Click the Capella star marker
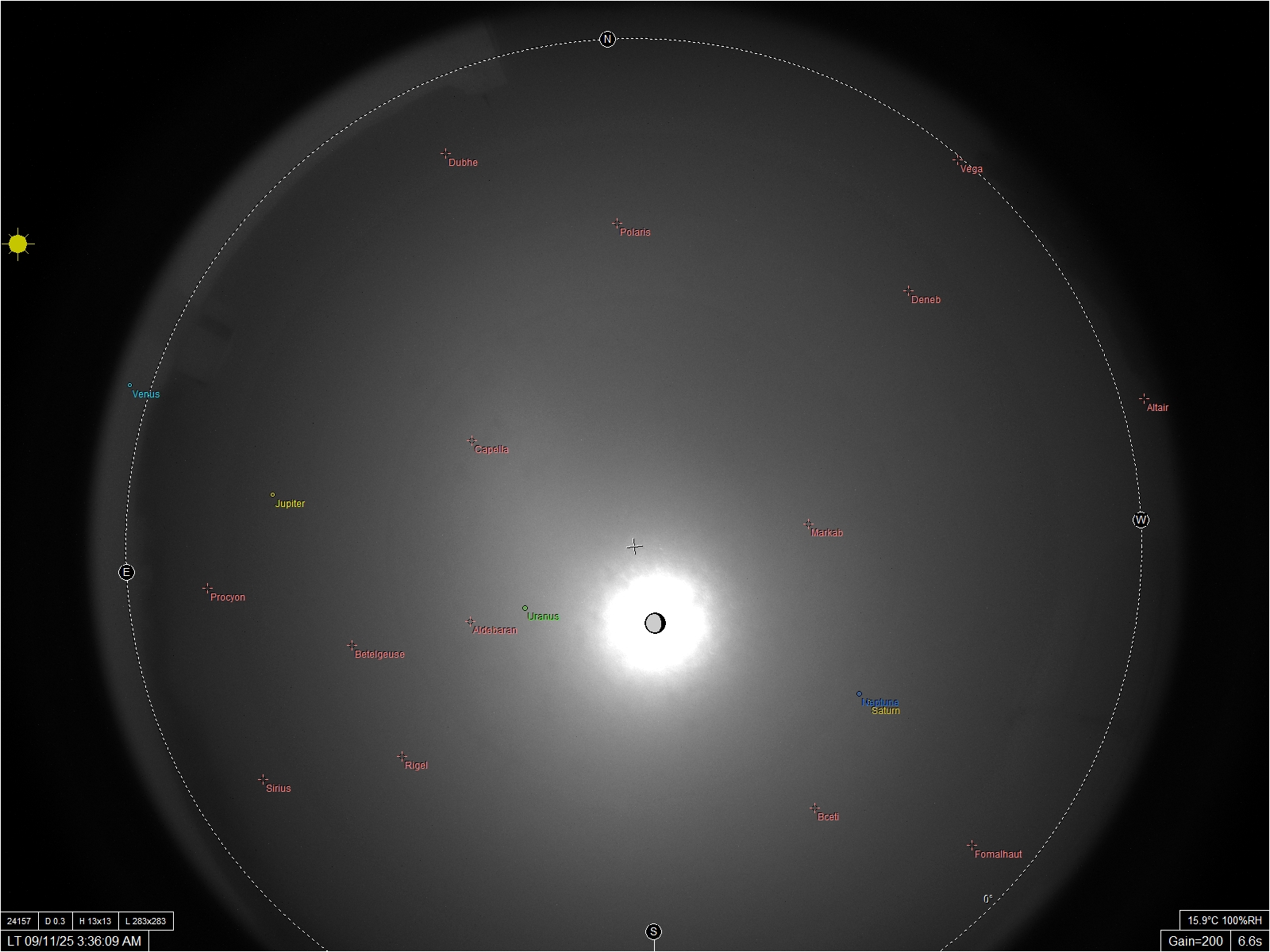The width and height of the screenshot is (1270, 952). point(471,441)
